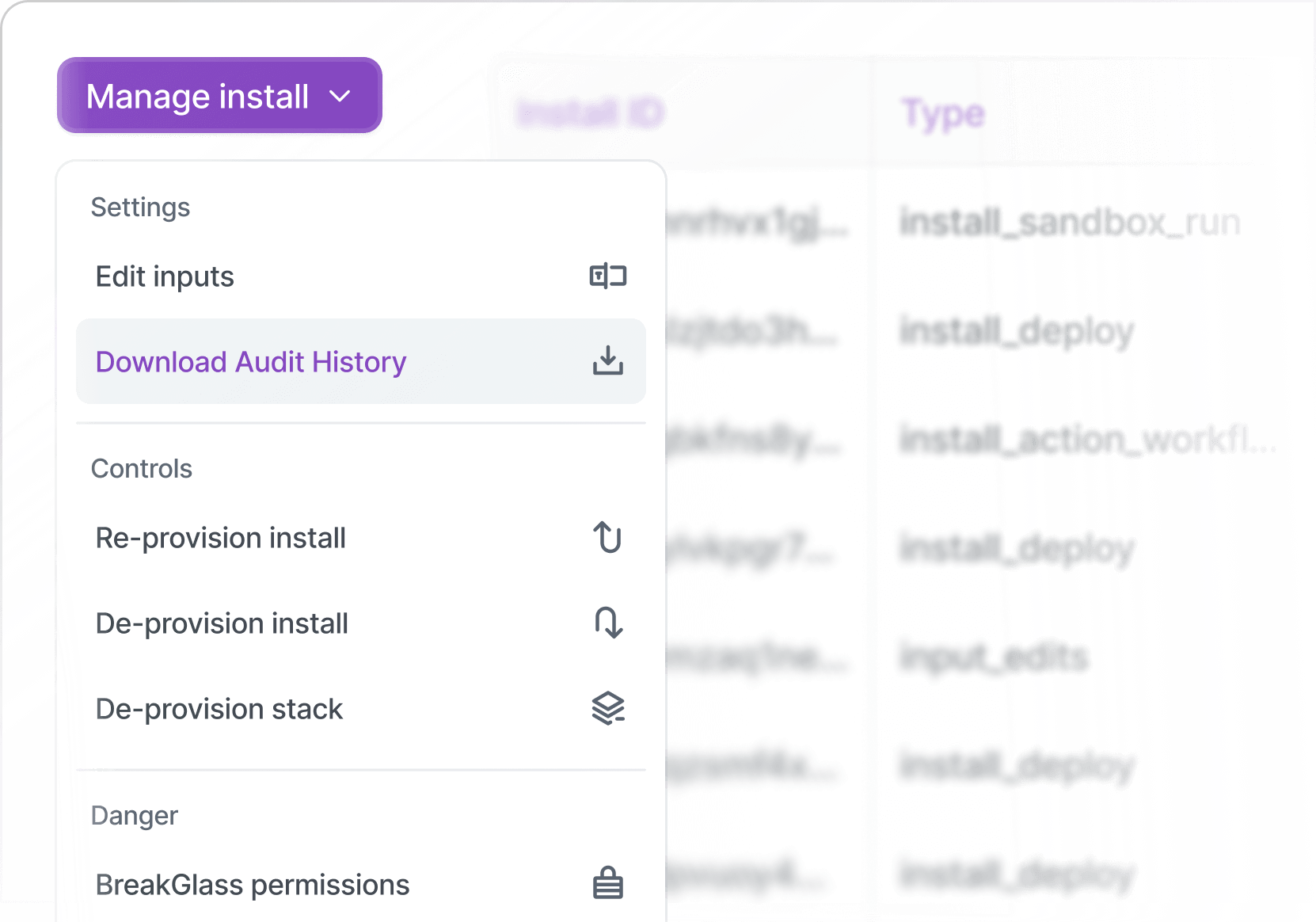Click the Edit inputs text-field icon

pyautogui.click(x=607, y=276)
